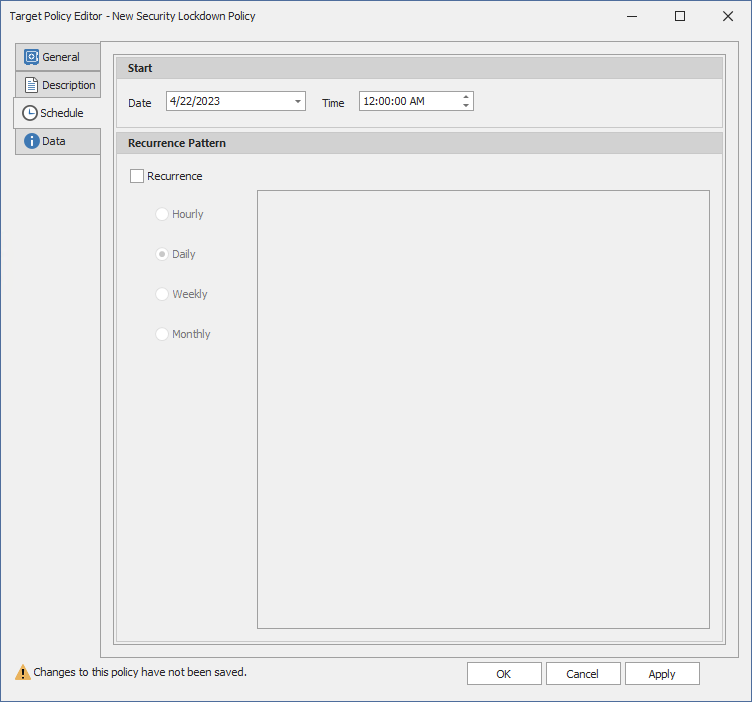The width and height of the screenshot is (752, 702).
Task: Enable the Recurrence checkbox
Action: point(137,176)
